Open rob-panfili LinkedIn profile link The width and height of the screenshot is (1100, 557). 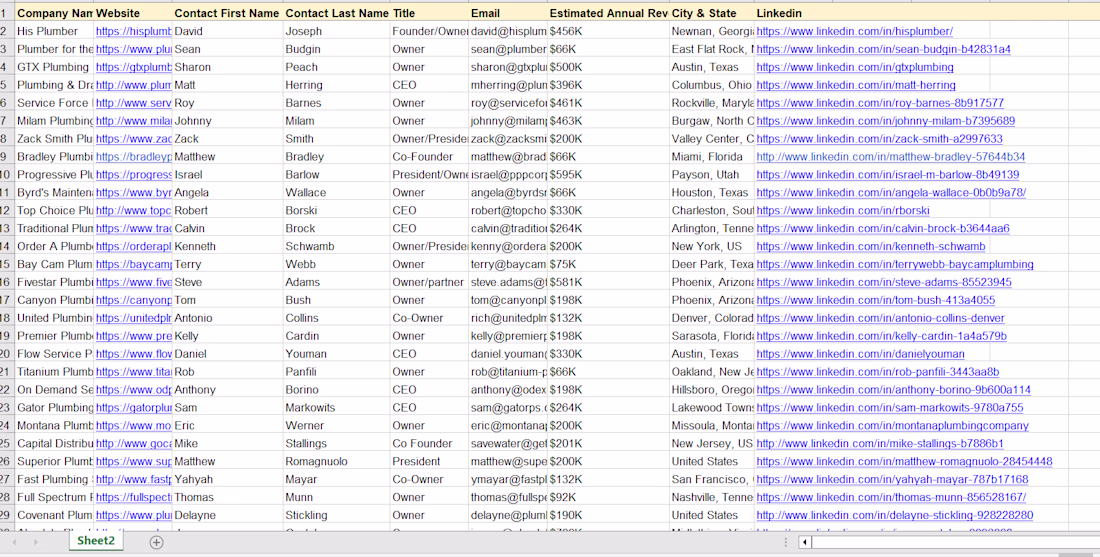click(x=878, y=372)
